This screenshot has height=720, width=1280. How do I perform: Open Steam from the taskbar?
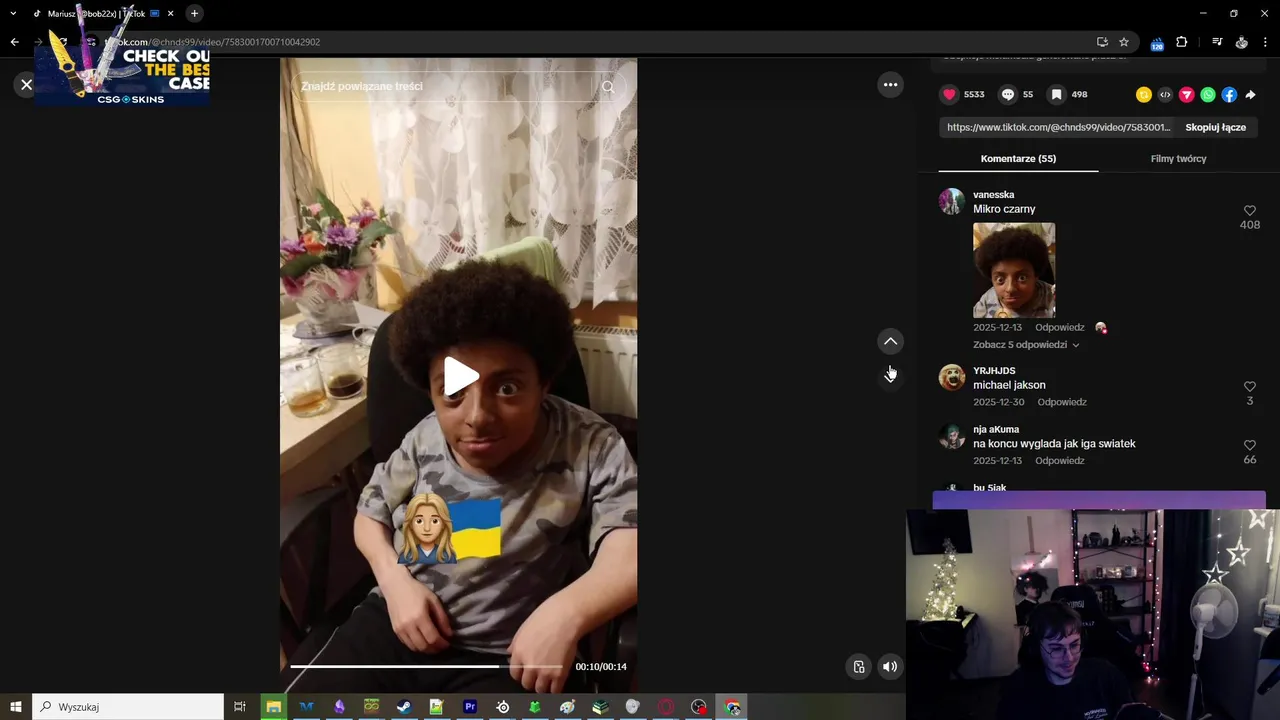pyautogui.click(x=404, y=707)
